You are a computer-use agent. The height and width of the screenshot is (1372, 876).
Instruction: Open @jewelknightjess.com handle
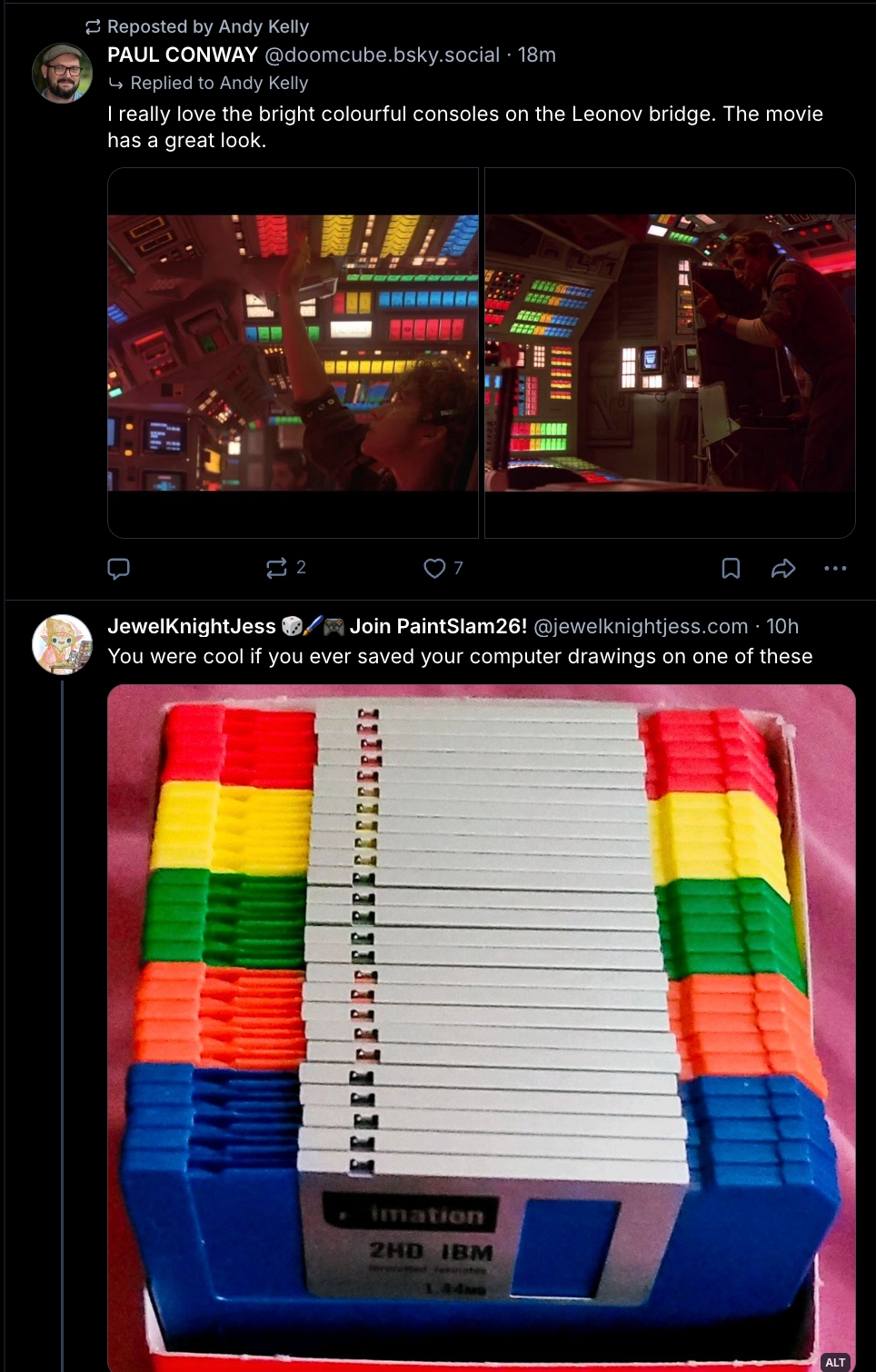(641, 626)
